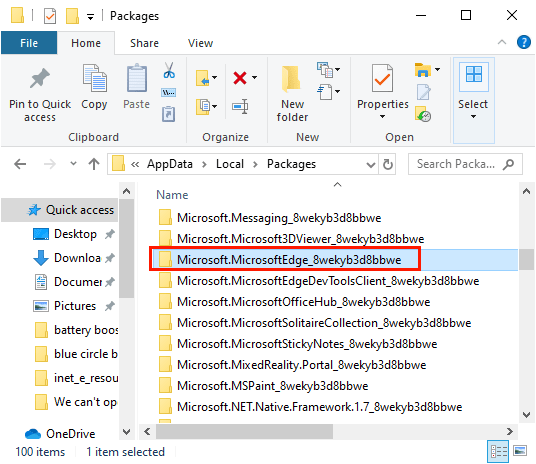Screen dimensions: 536x464
Task: Click the Pin to Quick access icon
Action: pos(40,78)
